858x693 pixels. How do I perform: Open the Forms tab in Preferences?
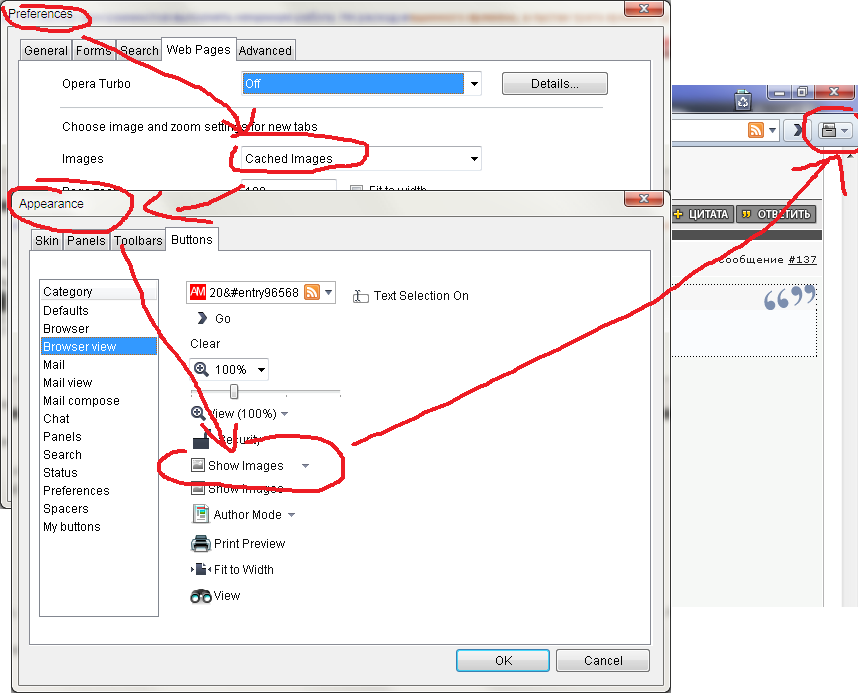[94, 50]
